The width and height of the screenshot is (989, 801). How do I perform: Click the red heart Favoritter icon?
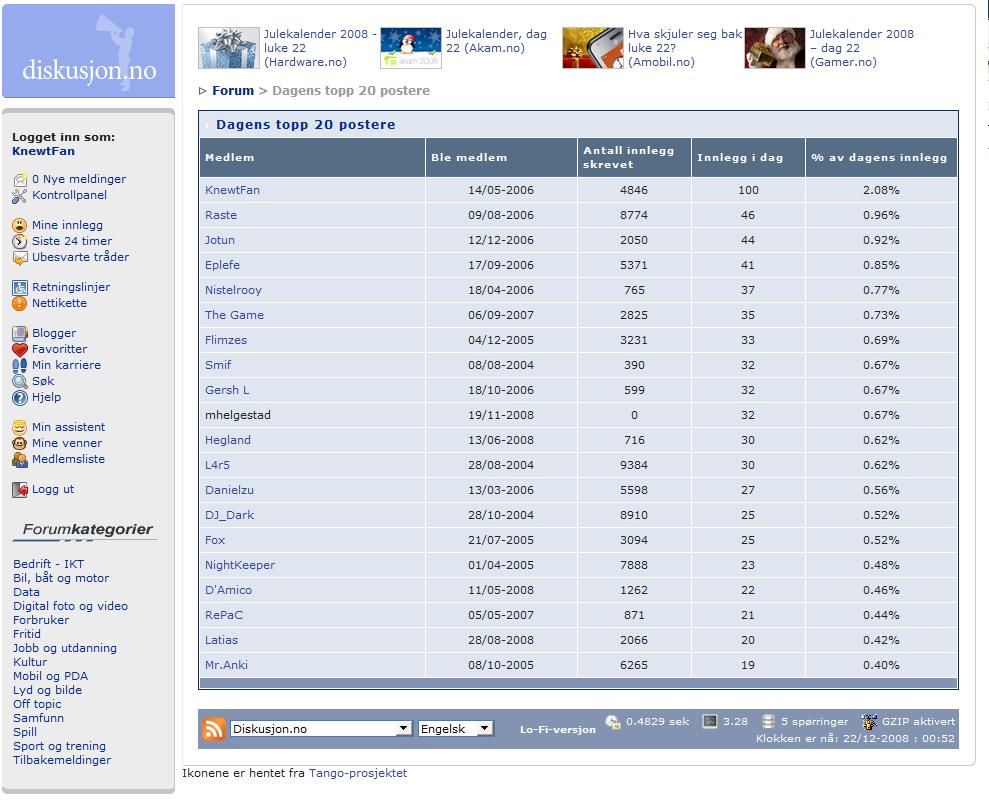(x=20, y=349)
